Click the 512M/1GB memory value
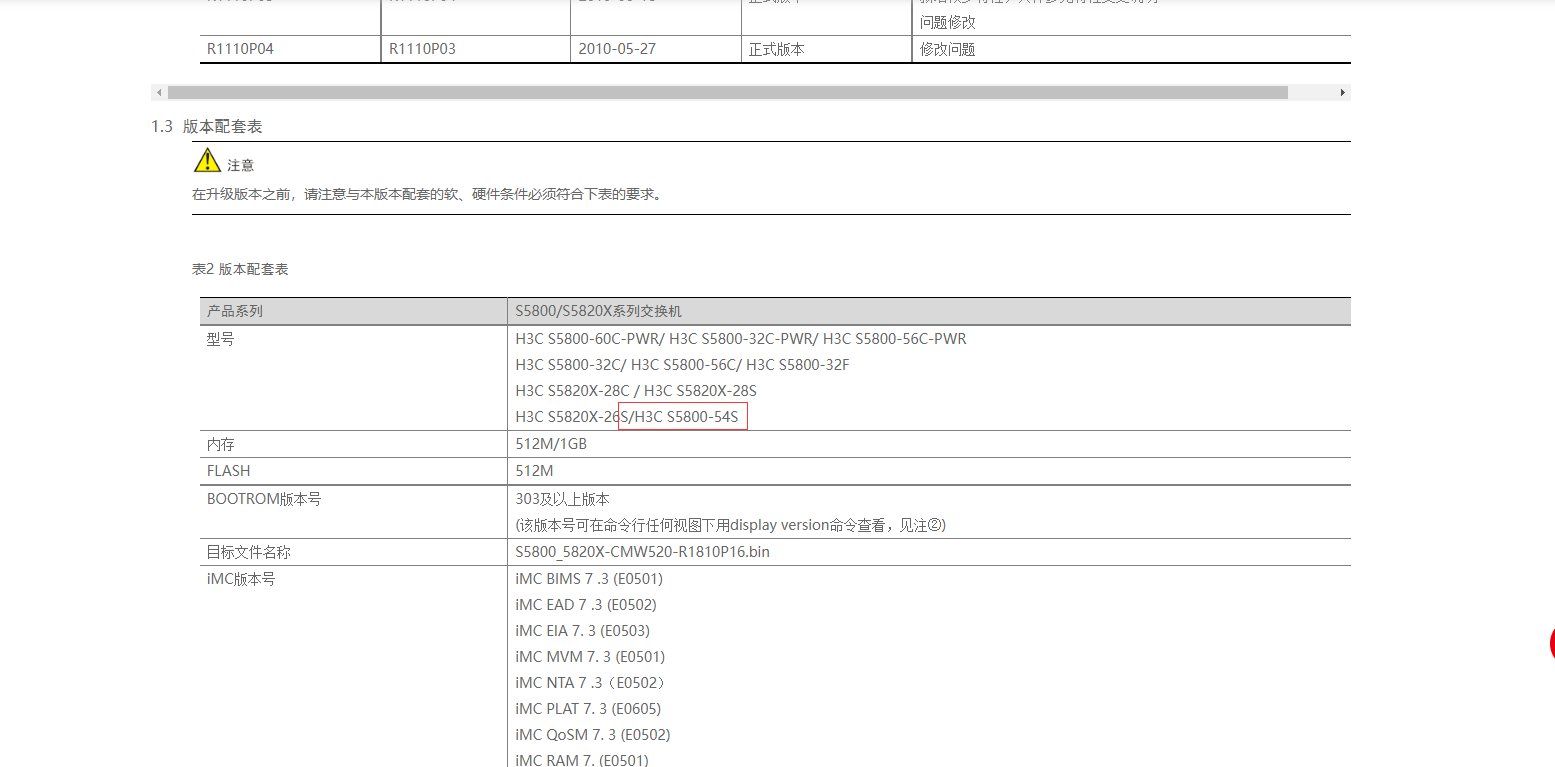 click(551, 444)
